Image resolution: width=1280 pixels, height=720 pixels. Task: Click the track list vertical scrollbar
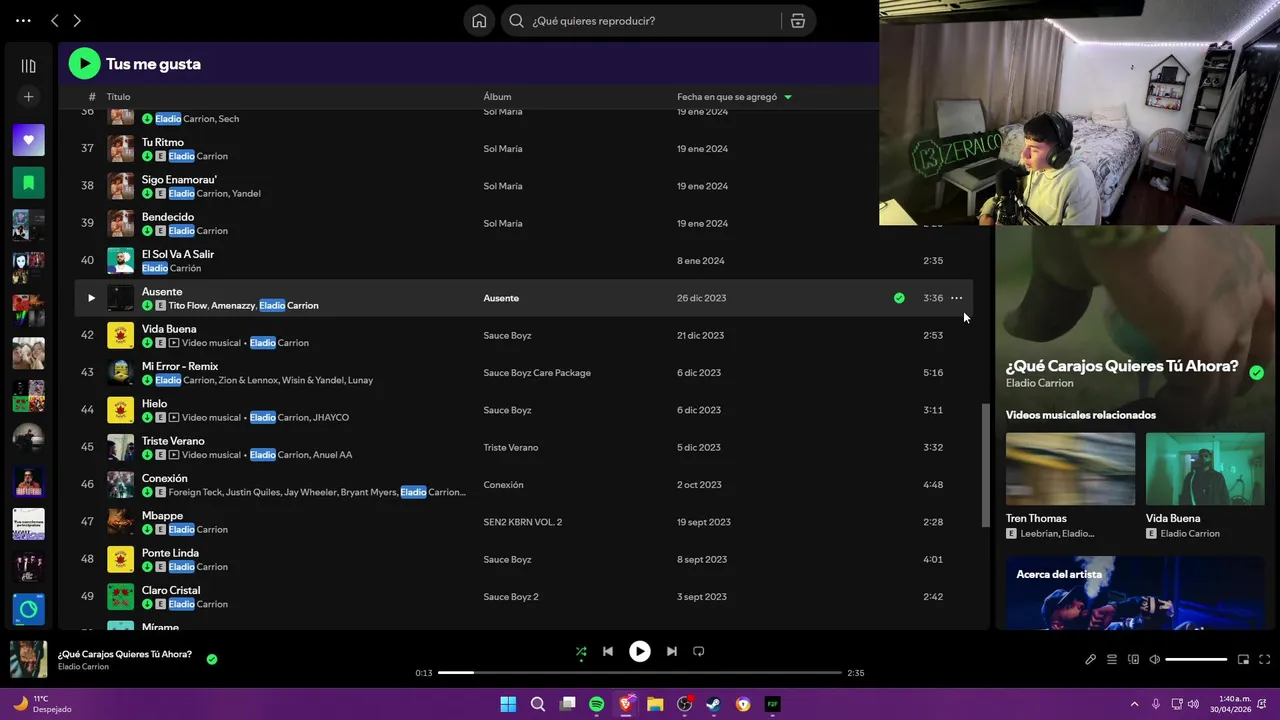(x=985, y=465)
